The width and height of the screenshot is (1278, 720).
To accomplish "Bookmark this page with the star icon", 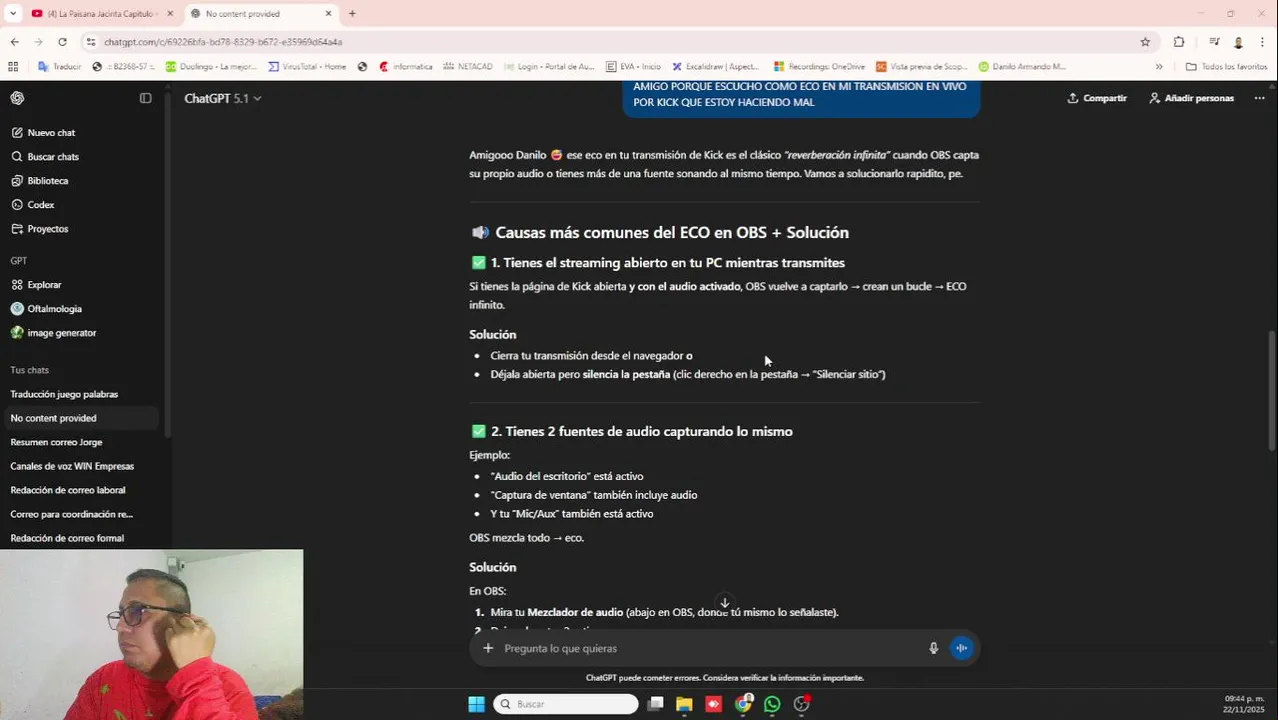I will point(1145,42).
